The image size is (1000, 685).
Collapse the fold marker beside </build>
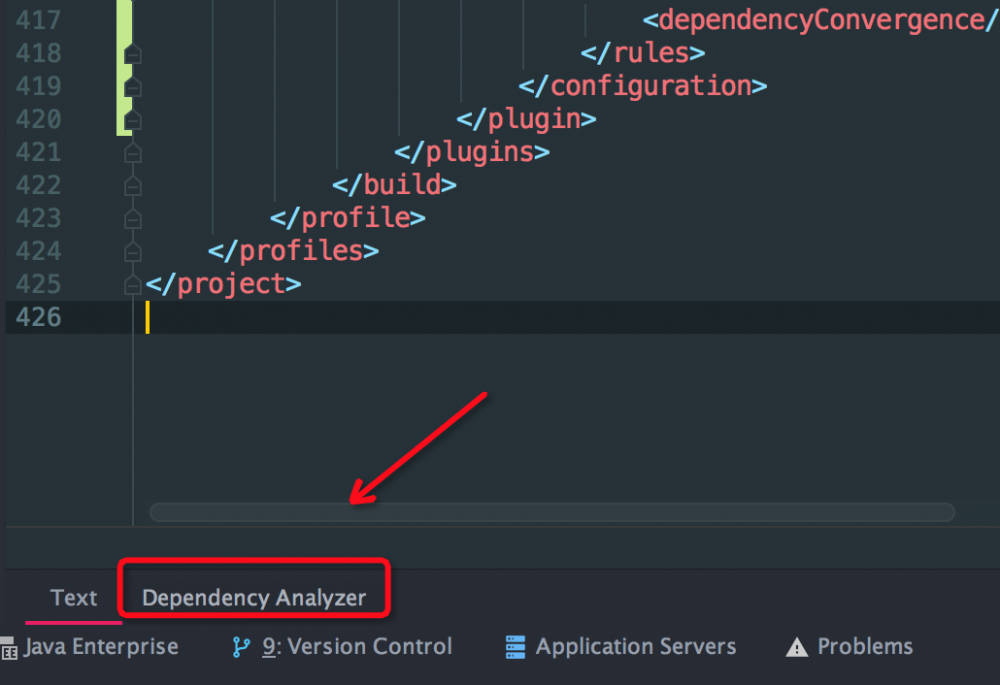(132, 186)
